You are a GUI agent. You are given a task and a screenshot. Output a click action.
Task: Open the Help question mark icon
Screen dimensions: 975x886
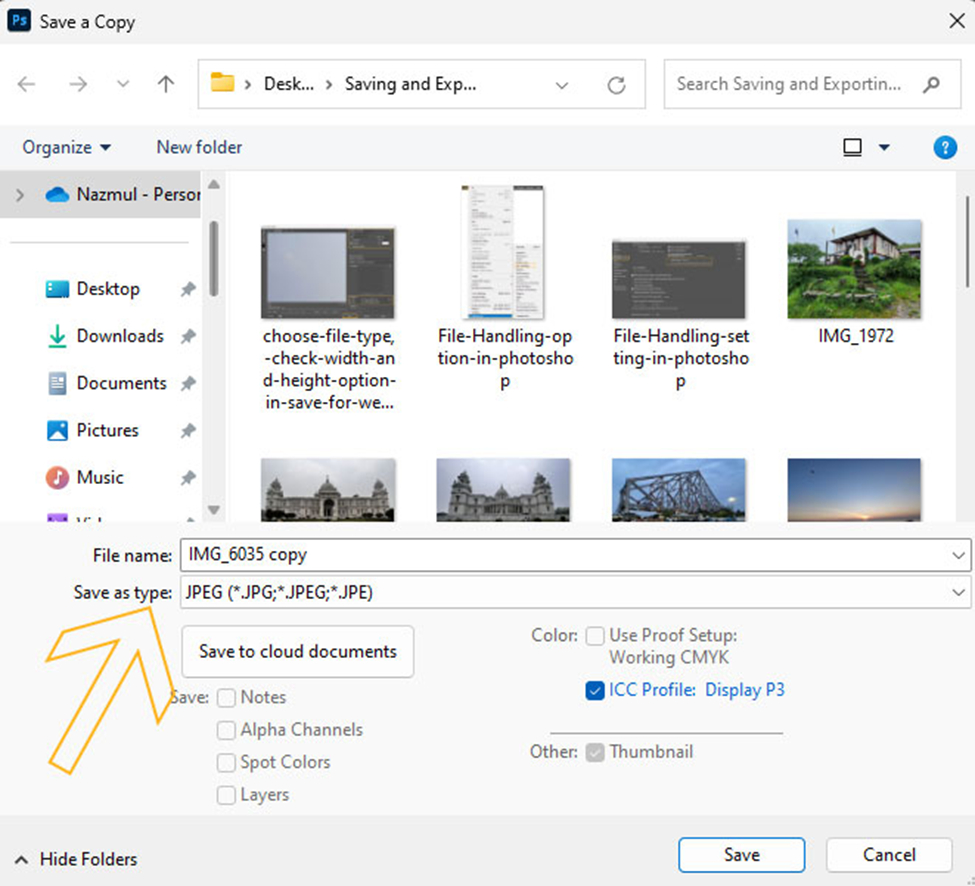tap(944, 148)
